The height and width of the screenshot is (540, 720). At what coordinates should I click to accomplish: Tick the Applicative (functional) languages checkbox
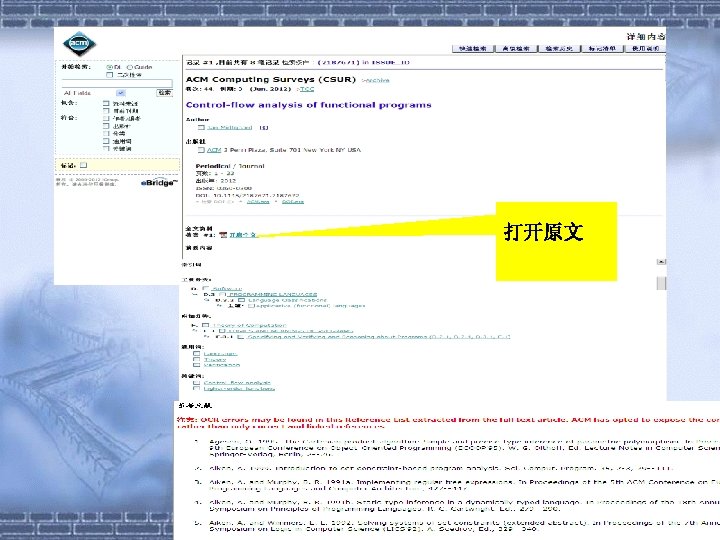pyautogui.click(x=251, y=305)
